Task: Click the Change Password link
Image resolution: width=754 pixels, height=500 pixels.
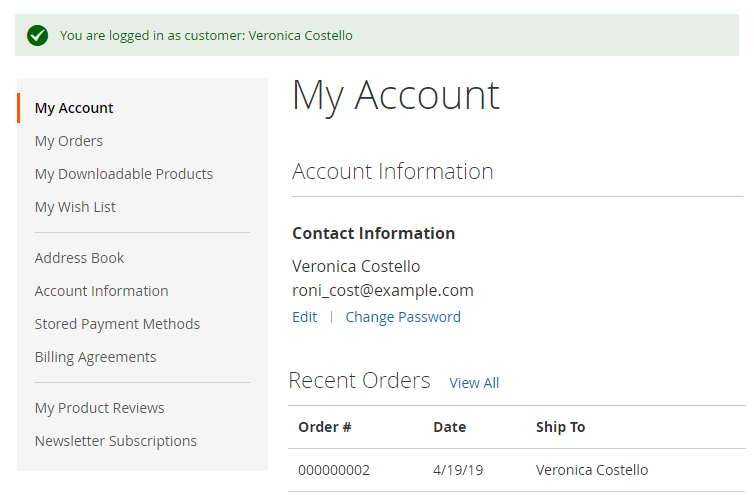Action: (403, 317)
